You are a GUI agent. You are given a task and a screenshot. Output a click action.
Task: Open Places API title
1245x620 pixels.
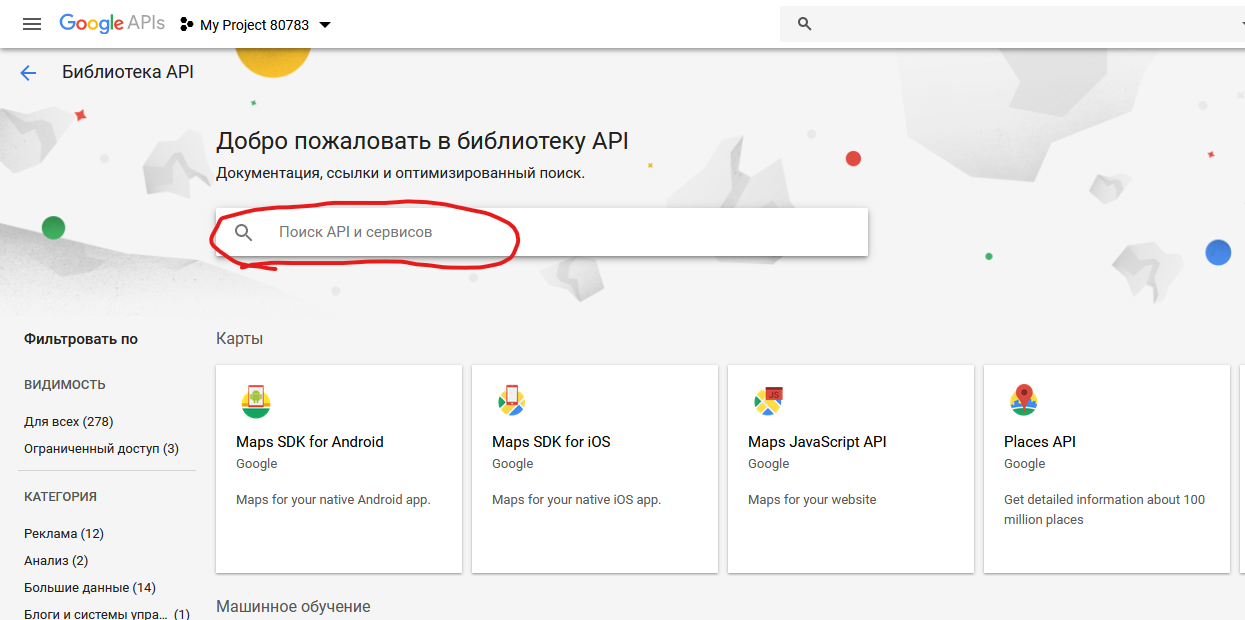coord(1040,442)
